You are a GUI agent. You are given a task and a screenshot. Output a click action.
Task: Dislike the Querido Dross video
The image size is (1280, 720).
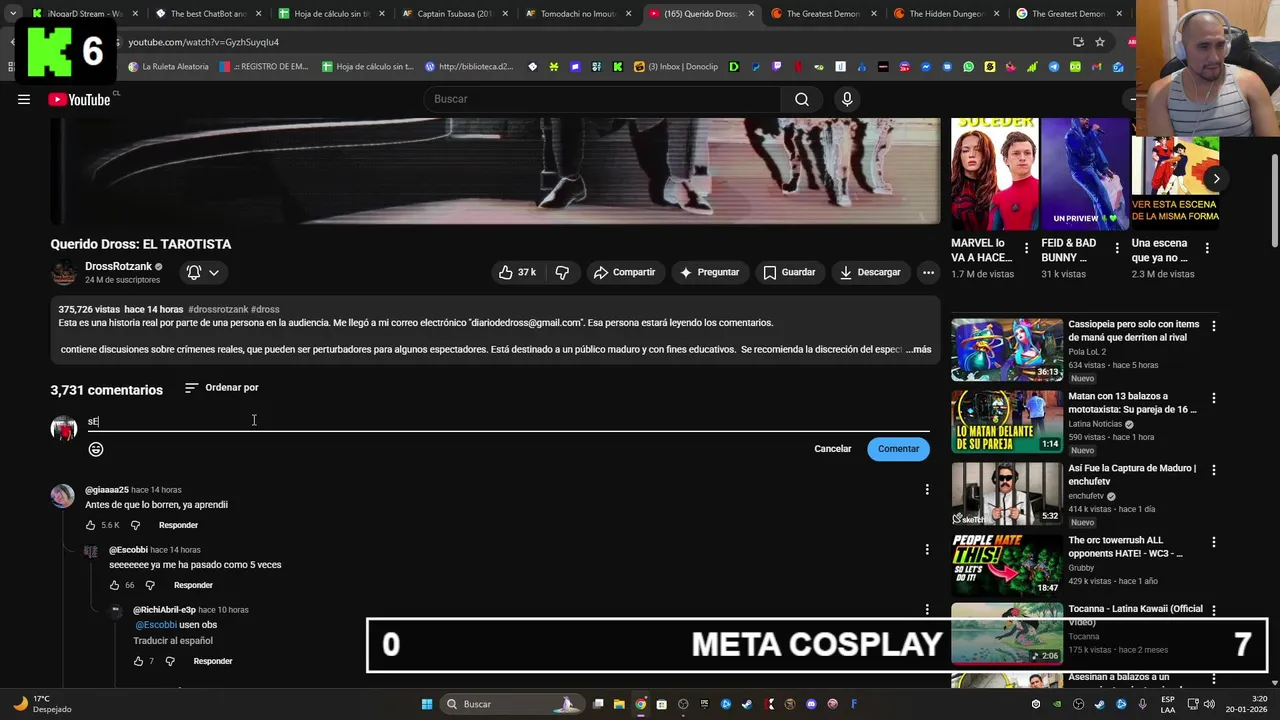point(562,272)
